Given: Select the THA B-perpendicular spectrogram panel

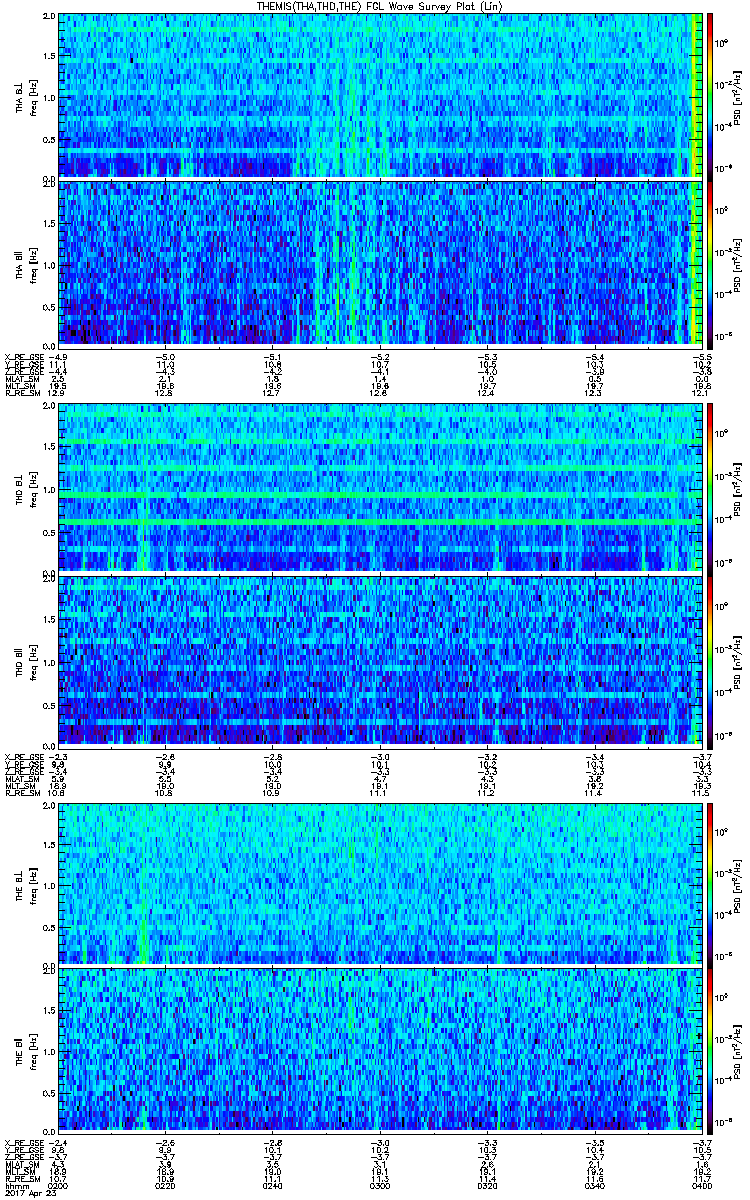Looking at the screenshot, I should point(379,96).
